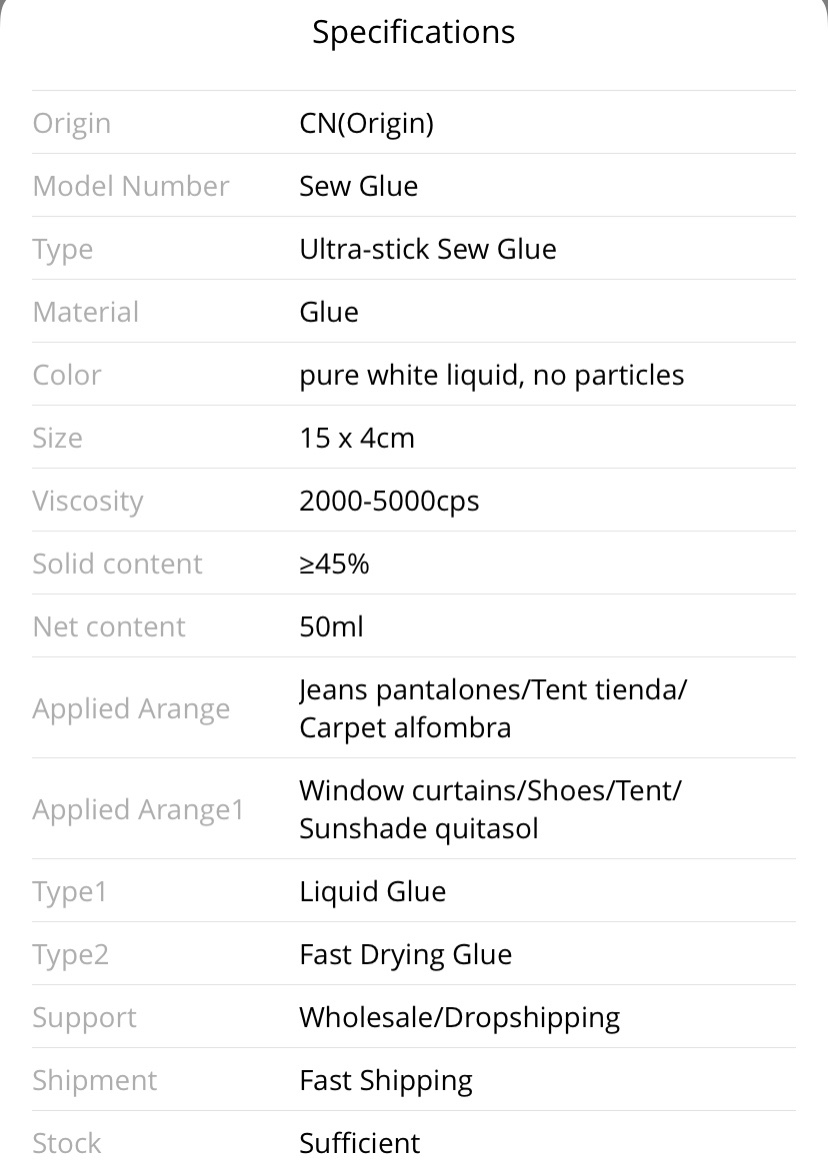The image size is (828, 1169).
Task: Select the Origin row value CN(Origin)
Action: tap(367, 123)
